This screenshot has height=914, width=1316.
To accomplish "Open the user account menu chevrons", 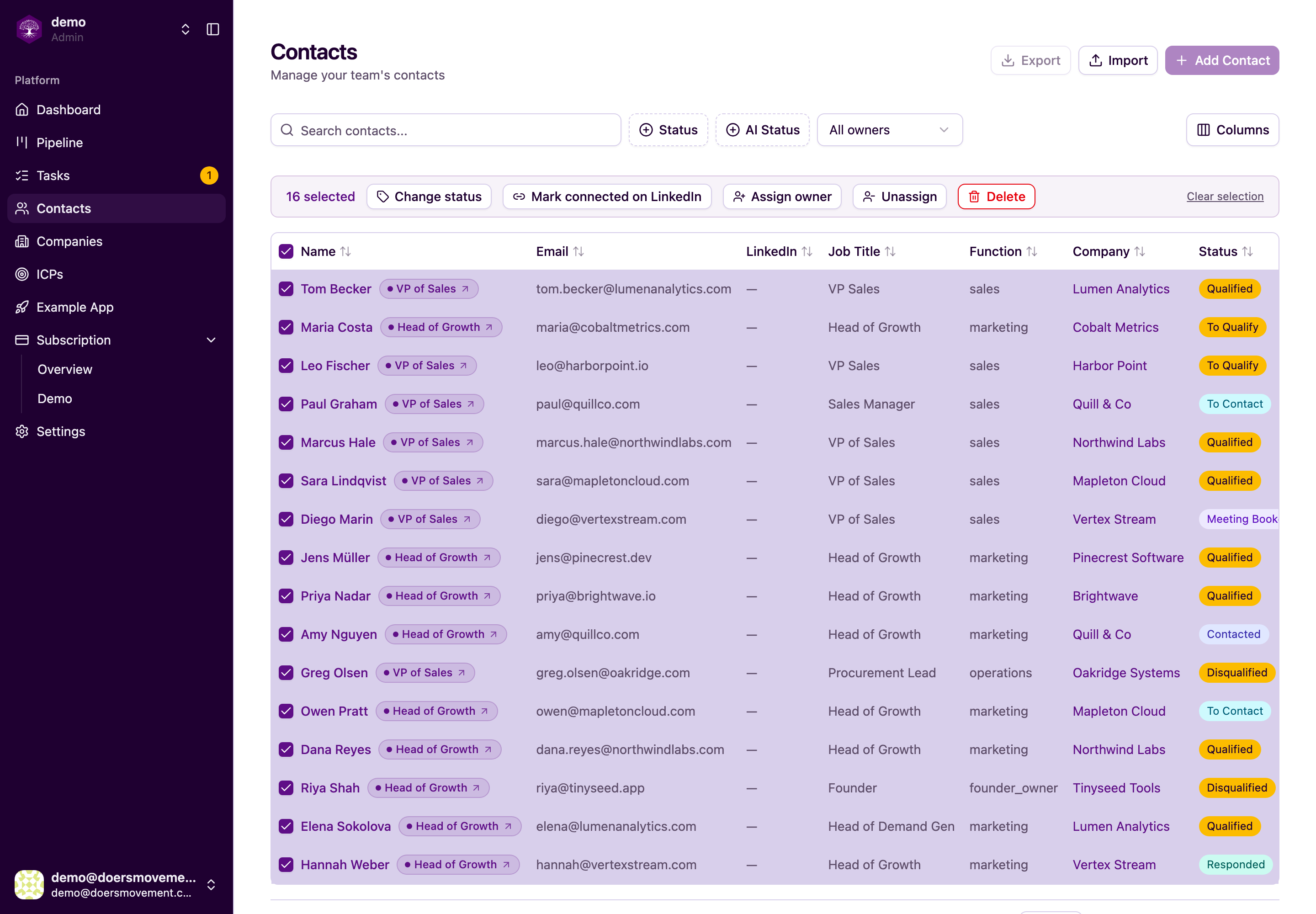I will pyautogui.click(x=211, y=885).
